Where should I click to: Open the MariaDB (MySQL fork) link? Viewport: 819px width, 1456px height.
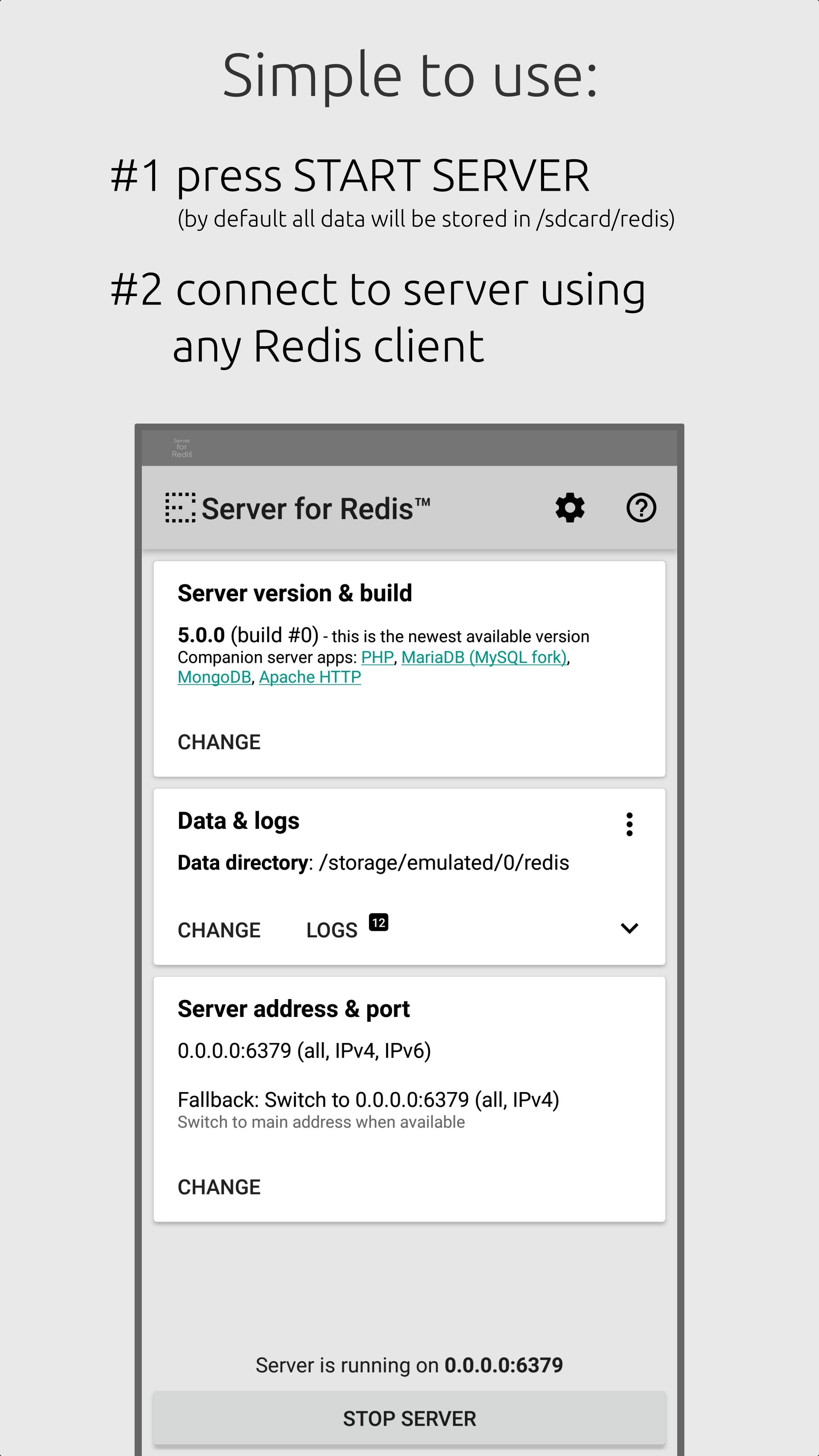click(x=484, y=657)
